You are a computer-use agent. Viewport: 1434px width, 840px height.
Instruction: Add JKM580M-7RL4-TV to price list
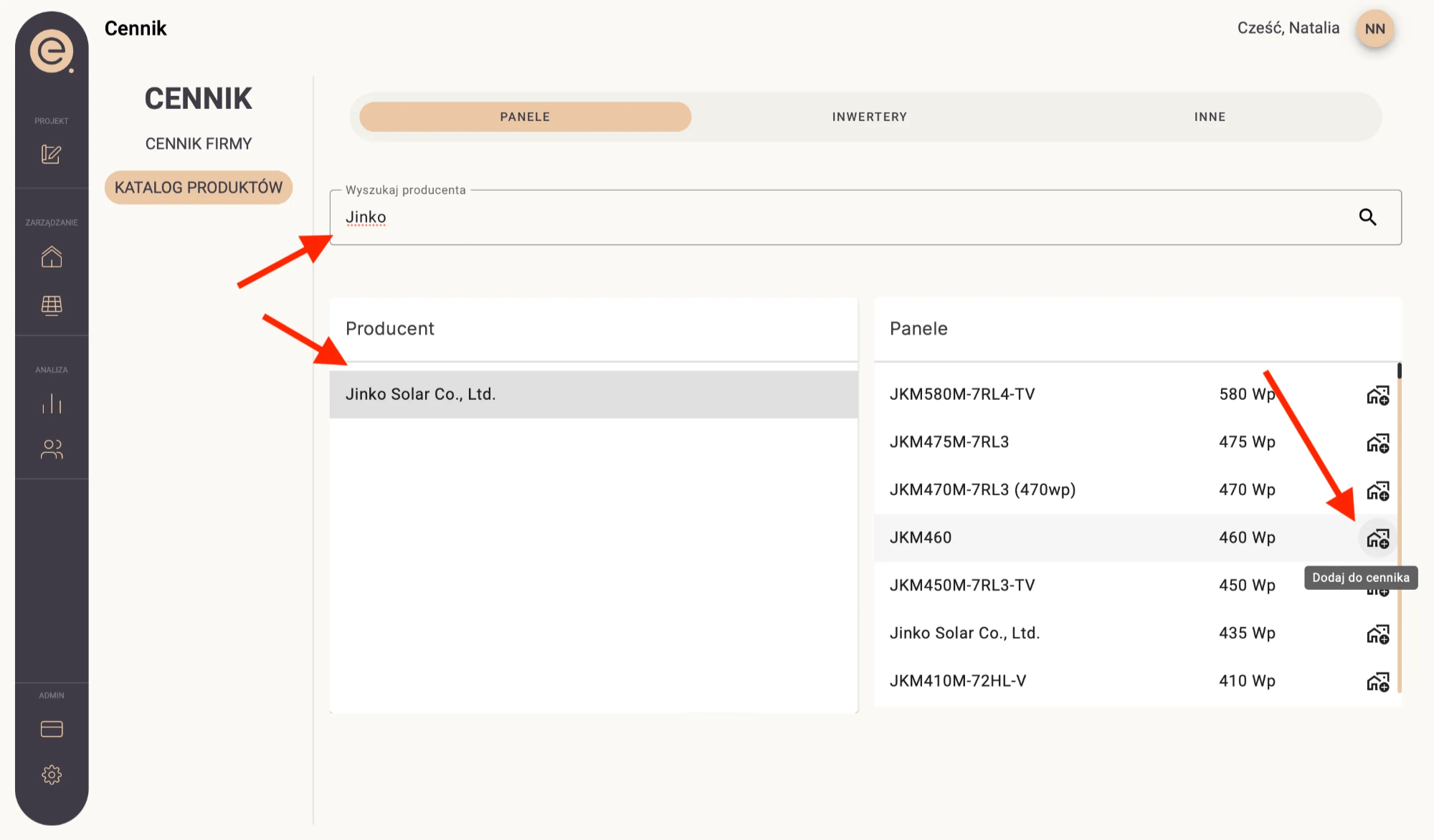pos(1377,395)
